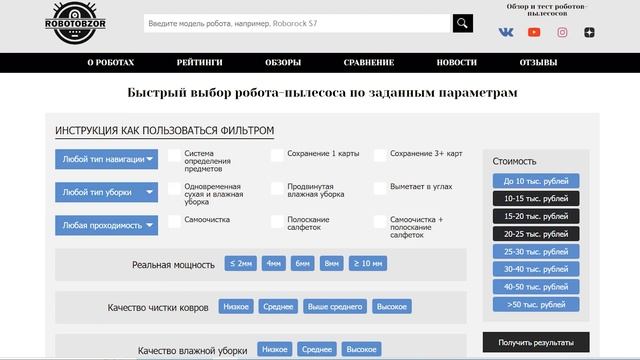Select Среднее carpet cleaning quality
This screenshot has width=640, height=360.
click(x=278, y=307)
